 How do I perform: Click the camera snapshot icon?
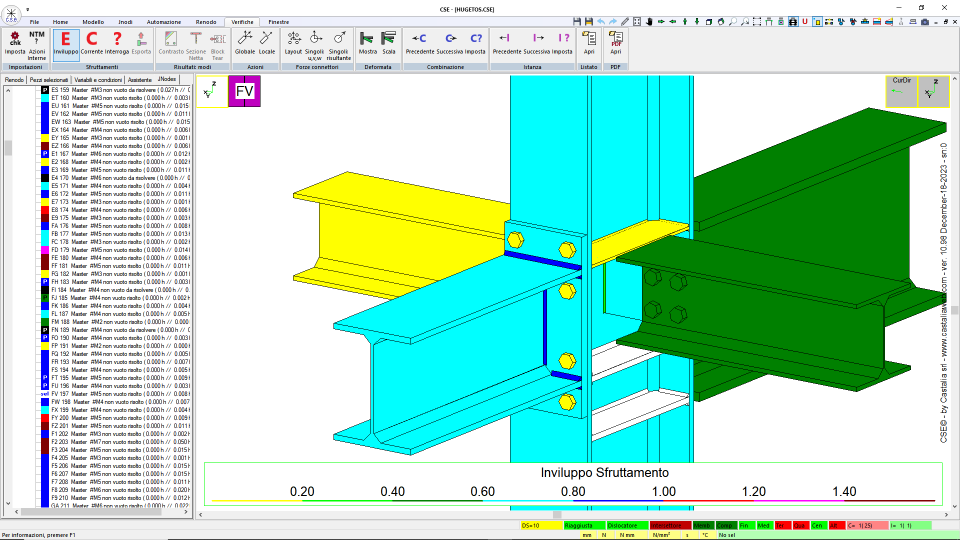(x=924, y=21)
